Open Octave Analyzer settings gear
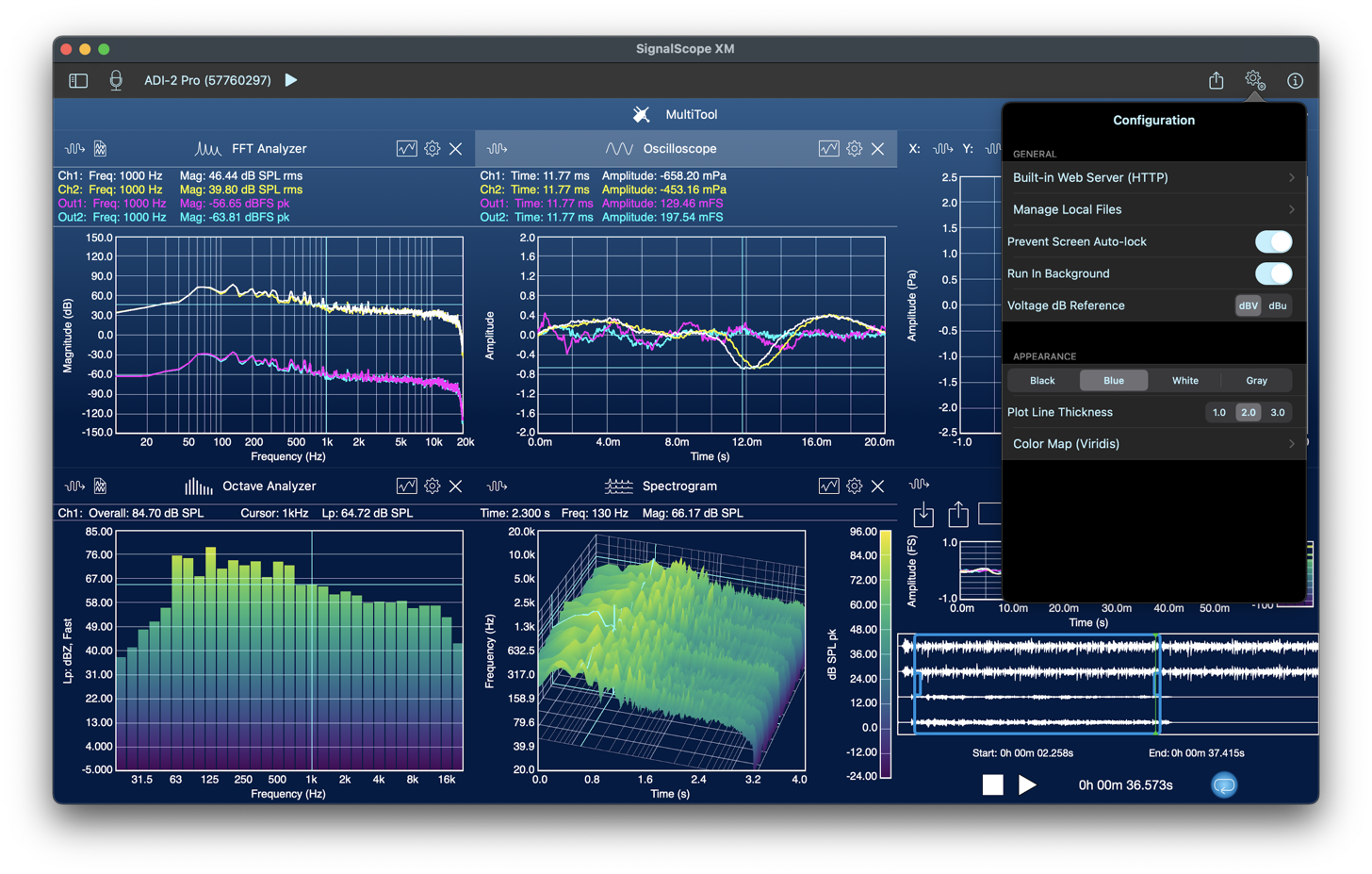The height and width of the screenshot is (874, 1372). [433, 486]
